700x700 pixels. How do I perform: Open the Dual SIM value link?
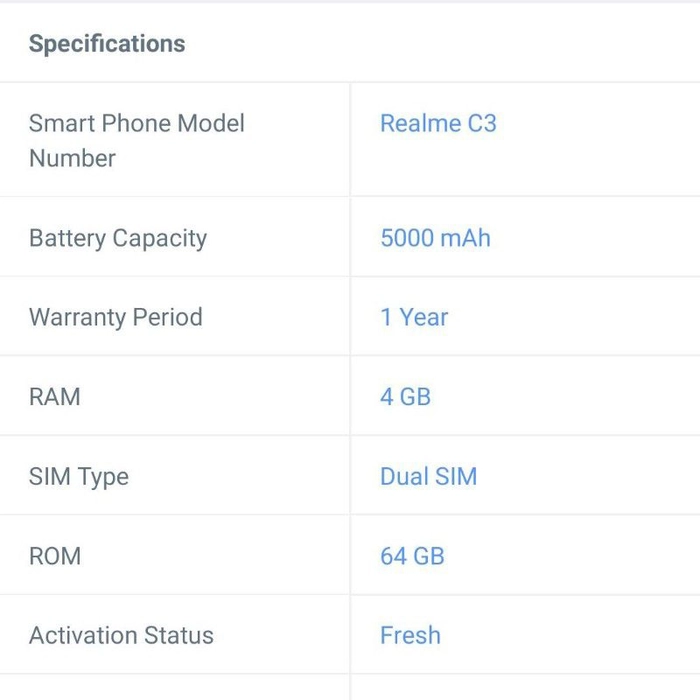point(429,476)
